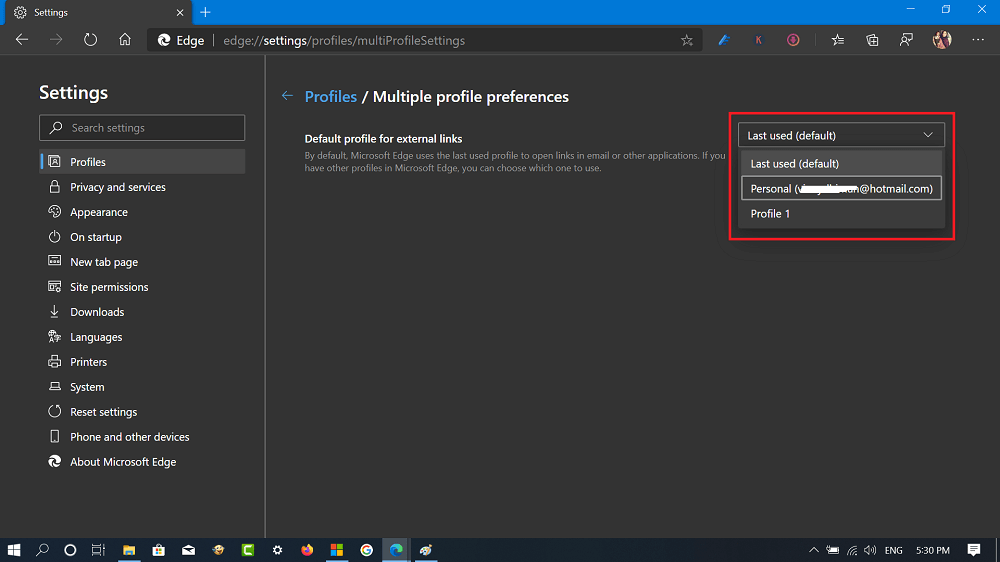Image resolution: width=1000 pixels, height=562 pixels.
Task: Click the blue pen extension icon
Action: click(724, 40)
